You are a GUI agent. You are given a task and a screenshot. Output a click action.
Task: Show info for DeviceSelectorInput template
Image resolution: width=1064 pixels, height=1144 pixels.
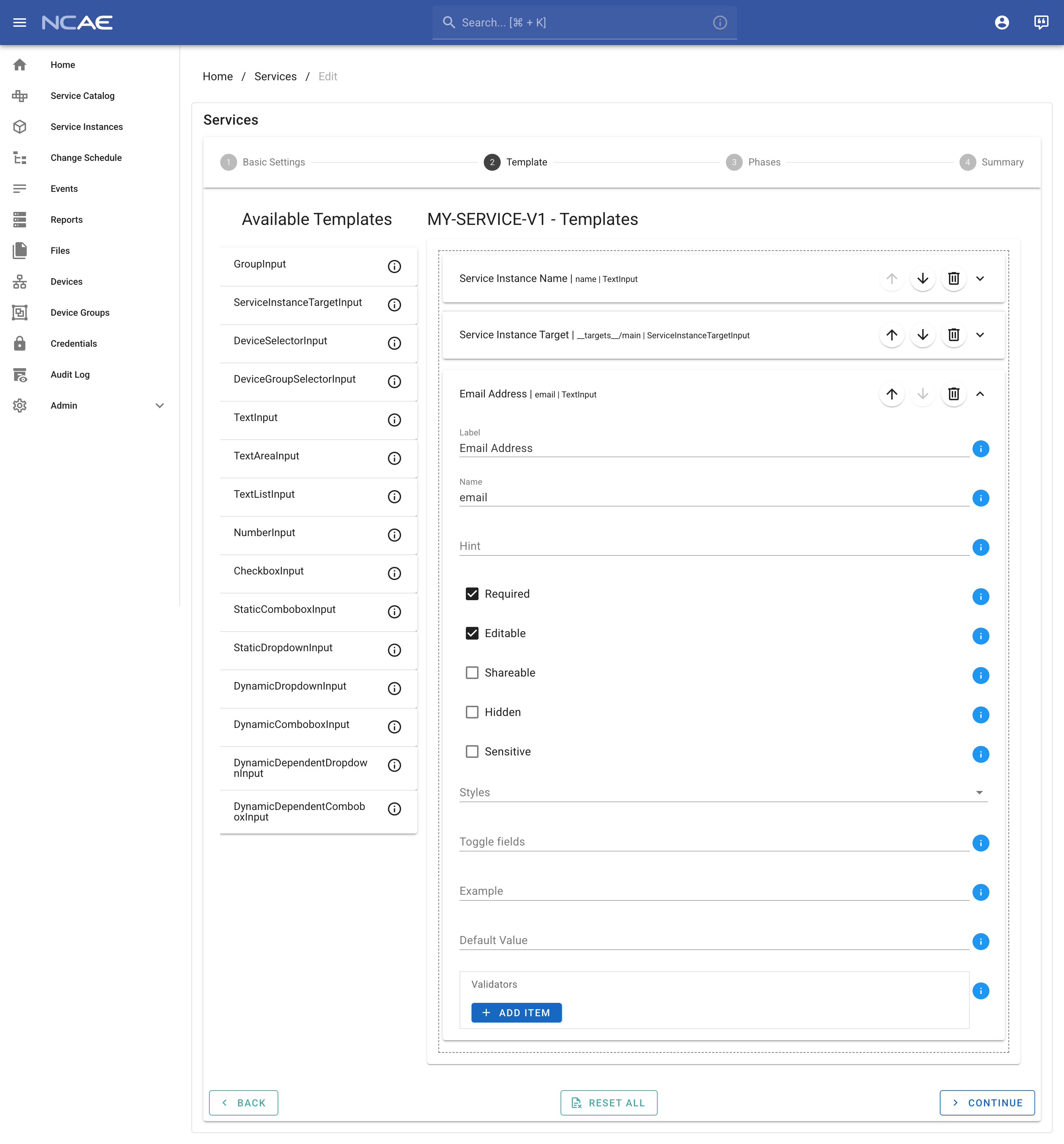394,343
